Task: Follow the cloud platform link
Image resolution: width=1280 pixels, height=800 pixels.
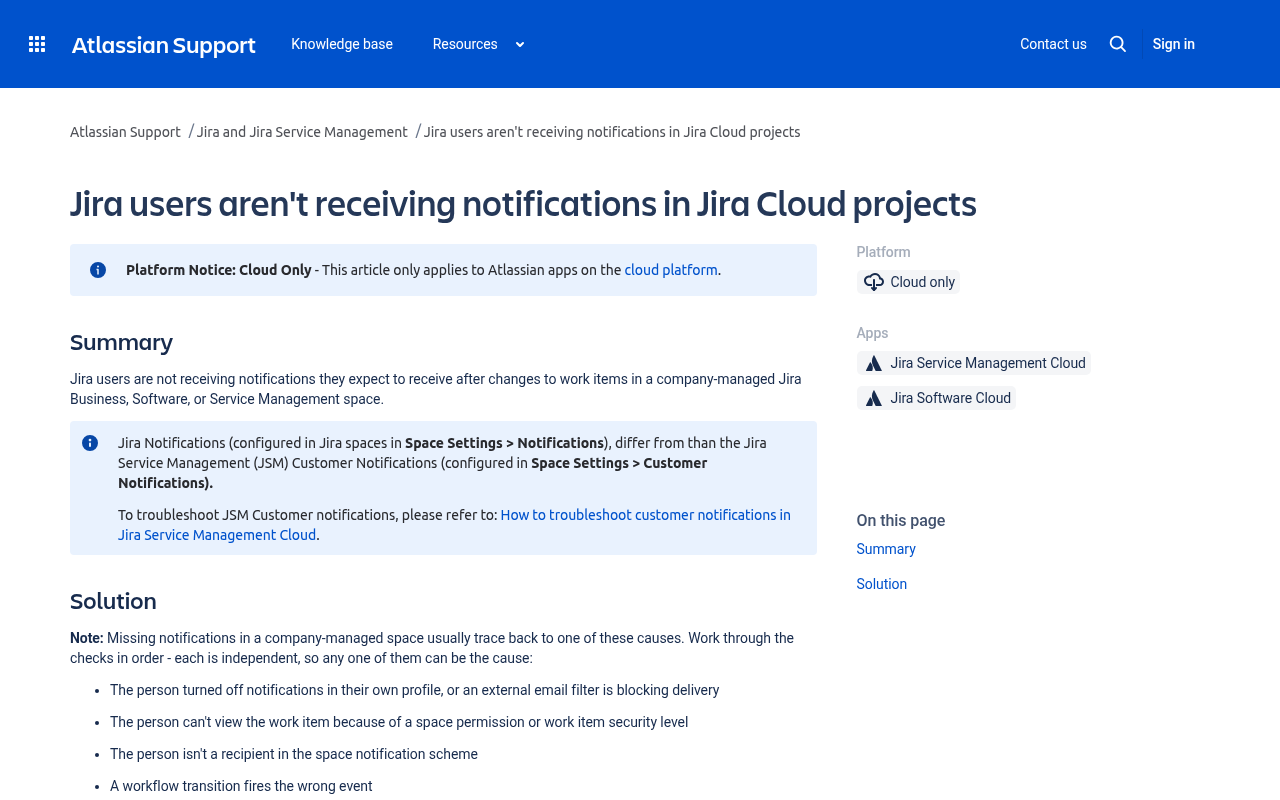Action: pos(671,270)
